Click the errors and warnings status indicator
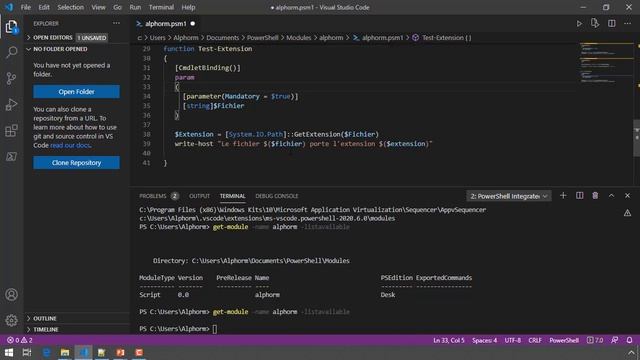Viewport: 640px width, 360px height. [x=19, y=340]
